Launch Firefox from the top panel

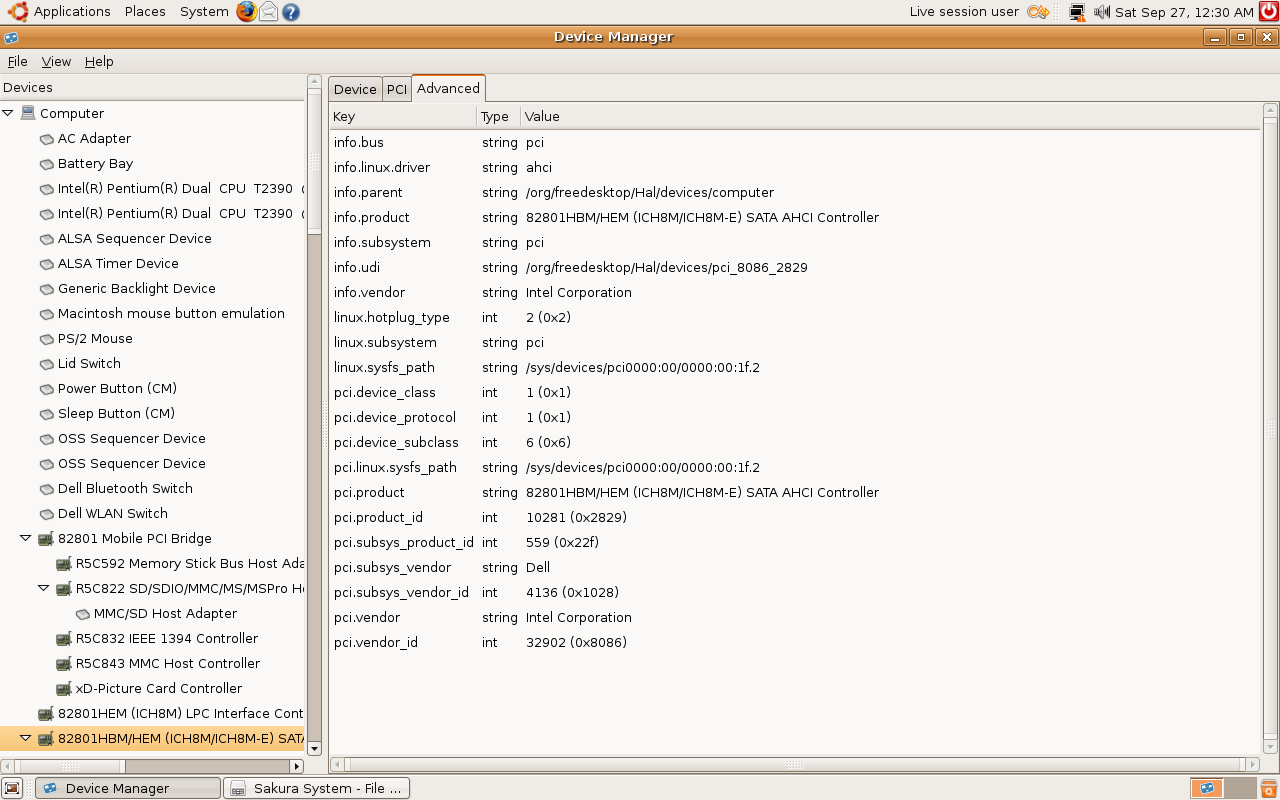(x=246, y=12)
